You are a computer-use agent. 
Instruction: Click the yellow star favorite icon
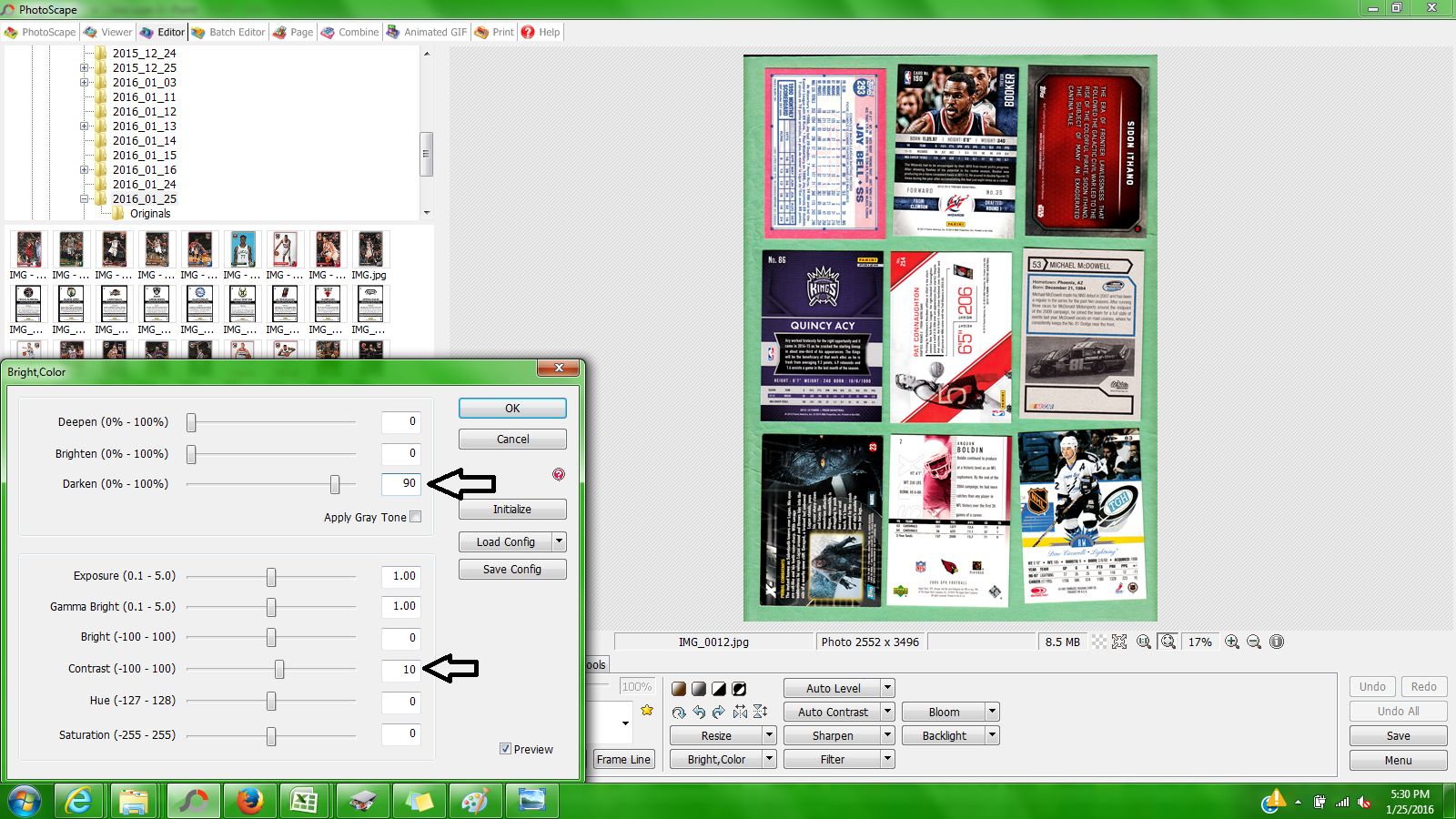click(x=647, y=710)
